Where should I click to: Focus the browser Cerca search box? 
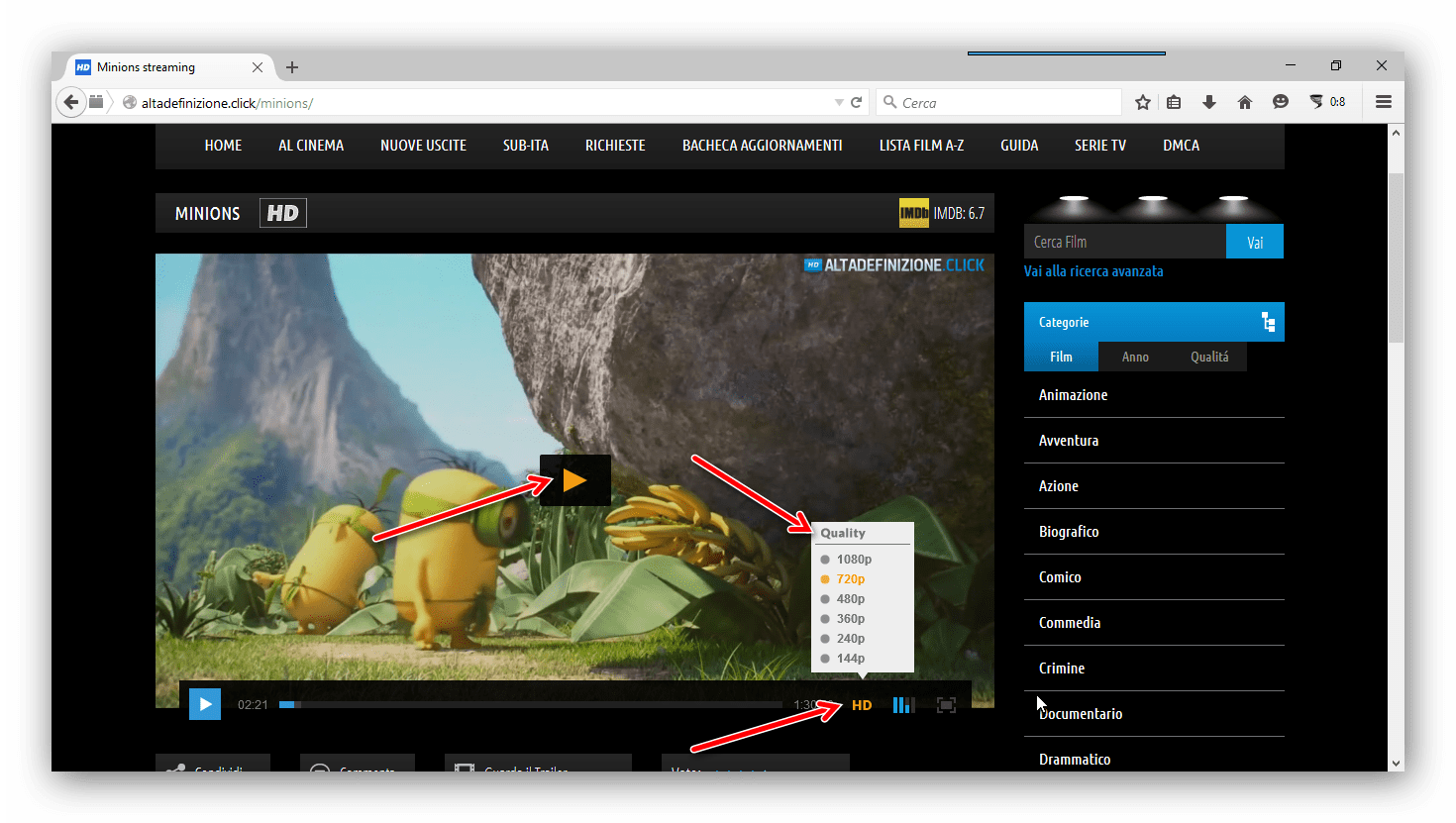point(998,102)
